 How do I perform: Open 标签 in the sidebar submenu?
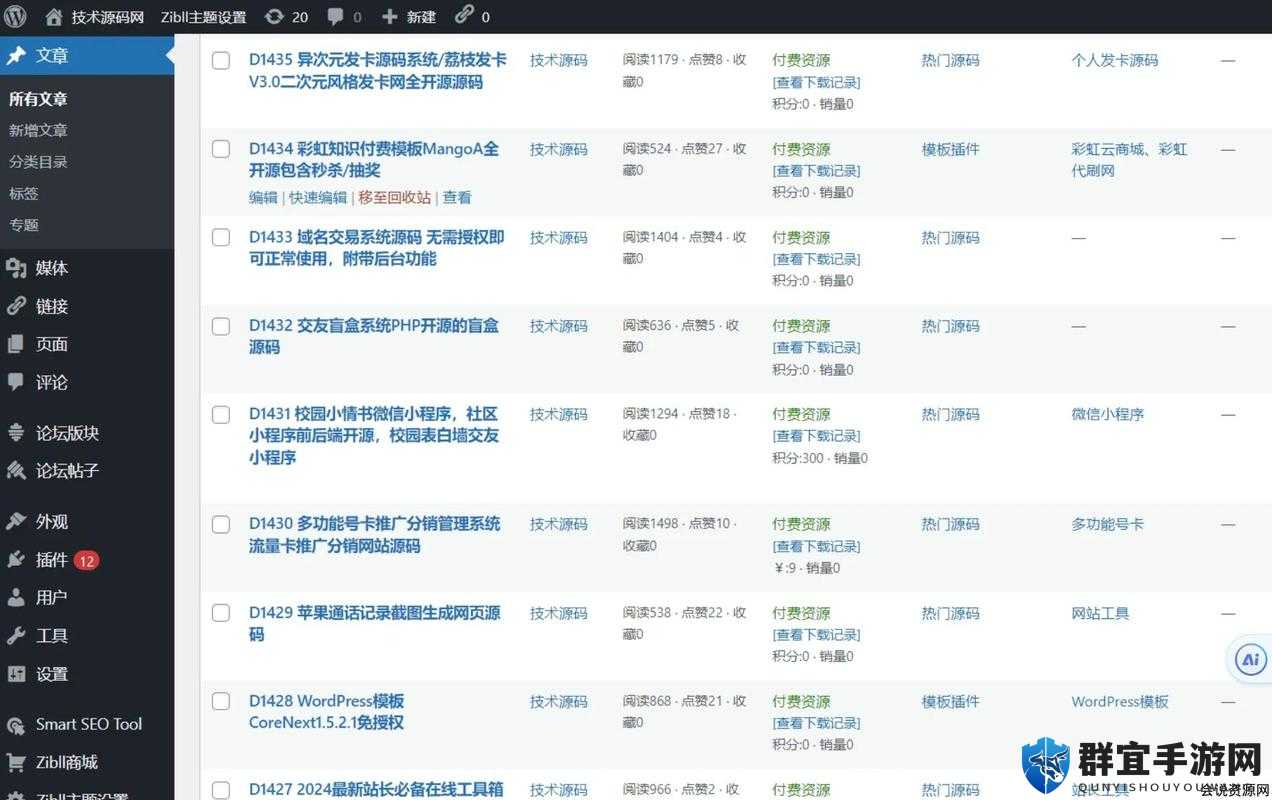(23, 193)
